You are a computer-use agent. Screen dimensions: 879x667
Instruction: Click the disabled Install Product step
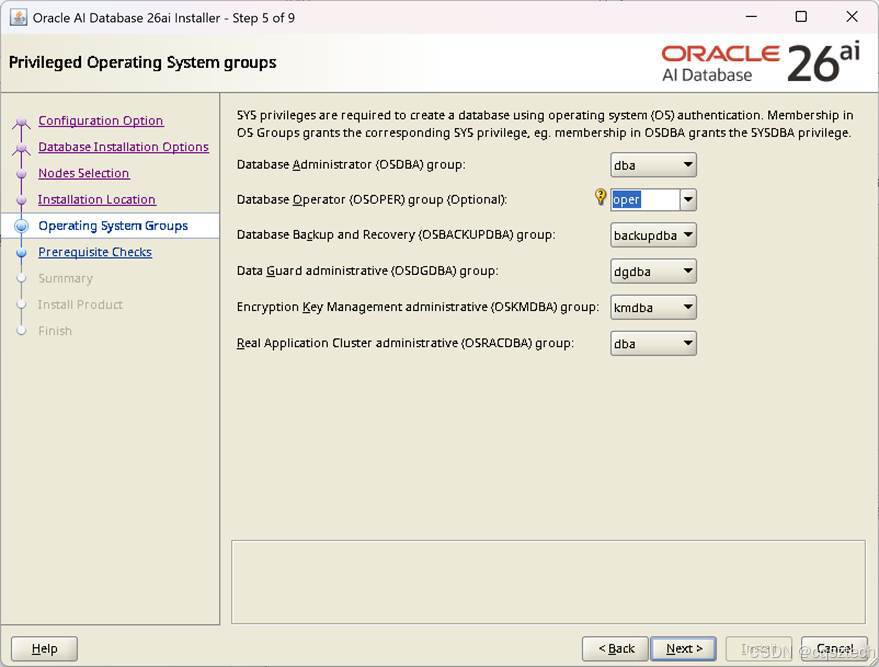(80, 304)
